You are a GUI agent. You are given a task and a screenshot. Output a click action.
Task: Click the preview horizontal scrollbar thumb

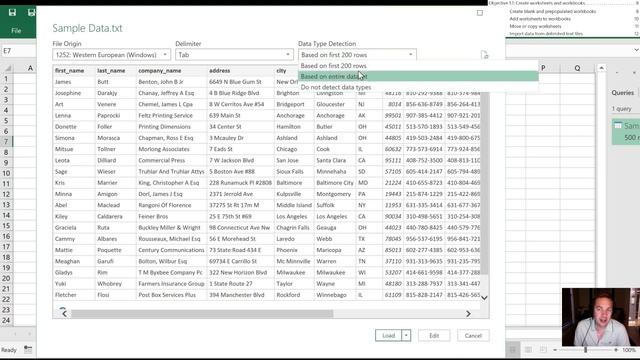point(202,313)
